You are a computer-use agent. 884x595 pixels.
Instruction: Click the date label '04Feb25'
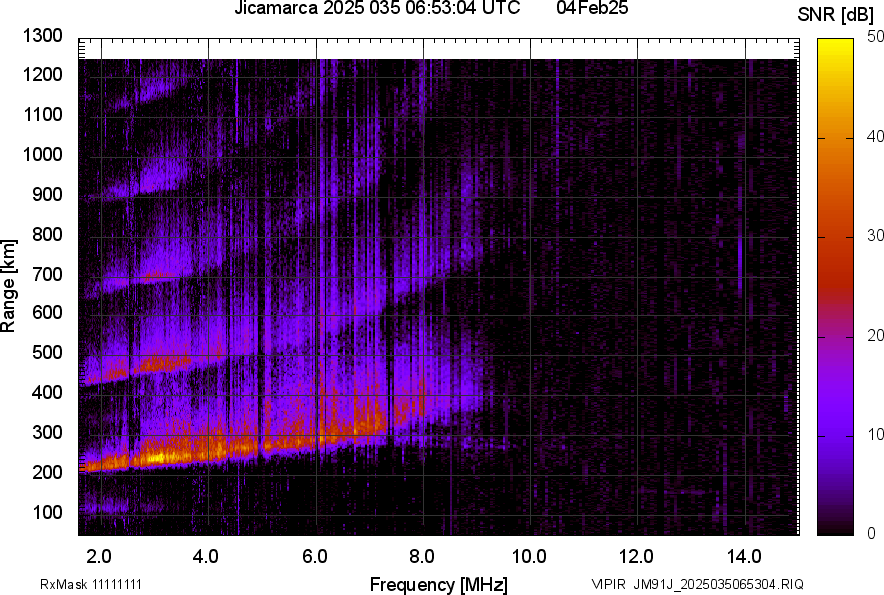(x=592, y=8)
